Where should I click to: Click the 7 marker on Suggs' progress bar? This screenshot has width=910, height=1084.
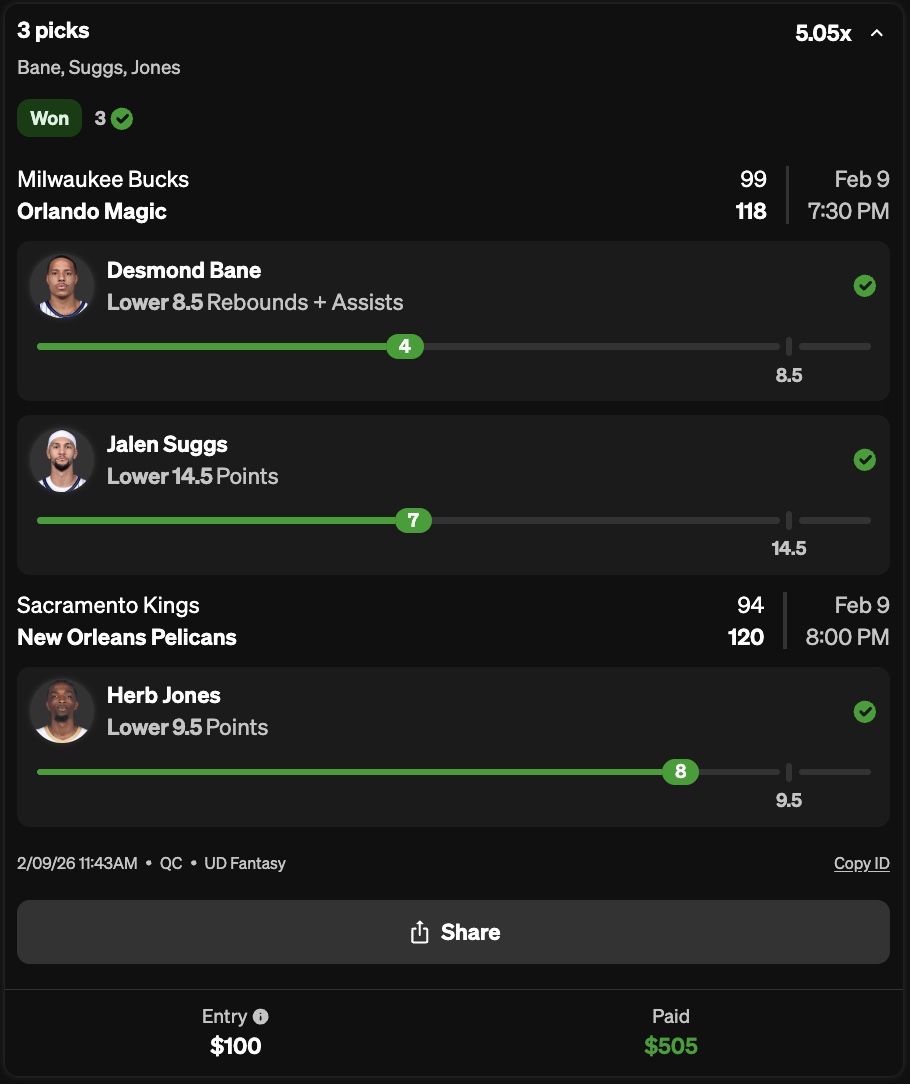coord(413,520)
